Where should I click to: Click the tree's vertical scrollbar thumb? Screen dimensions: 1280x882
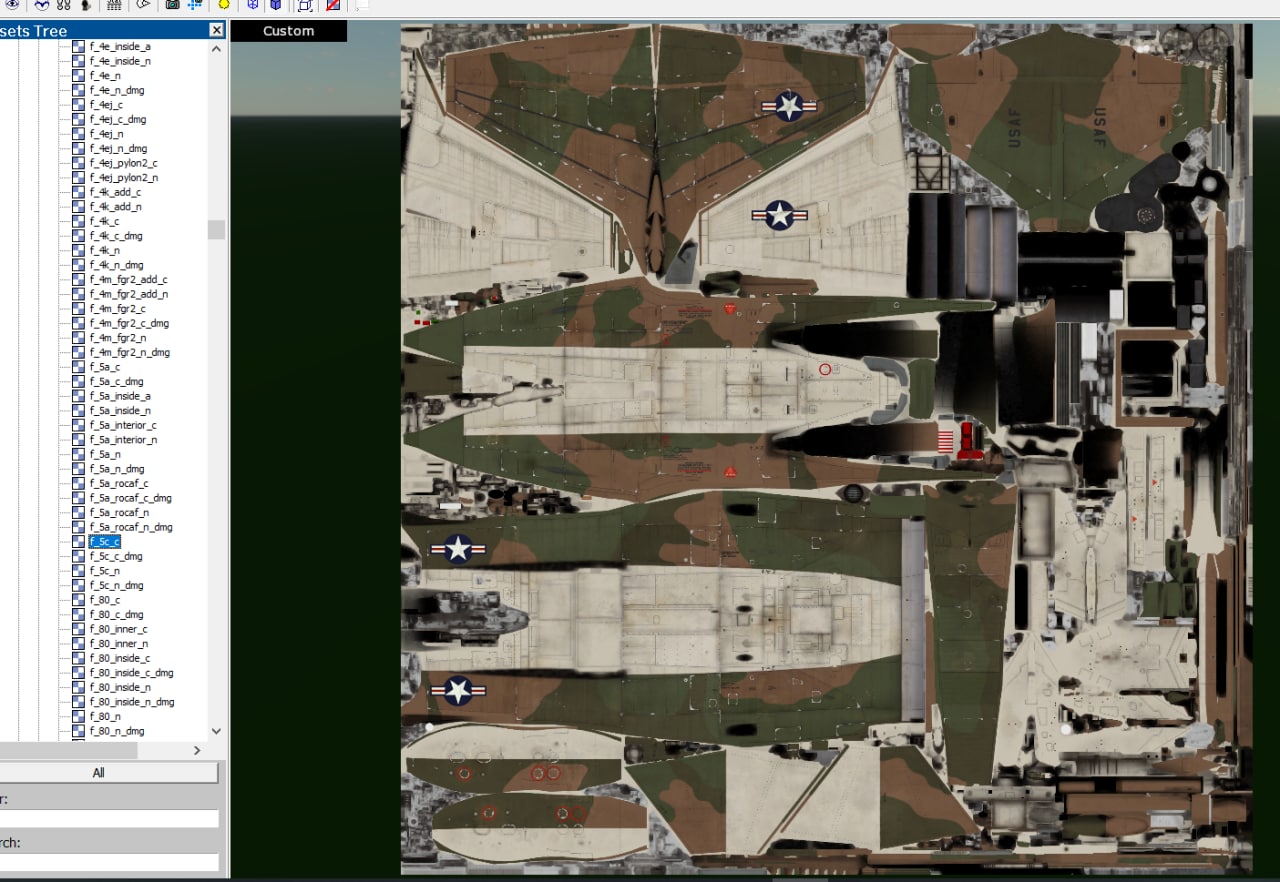click(x=216, y=230)
